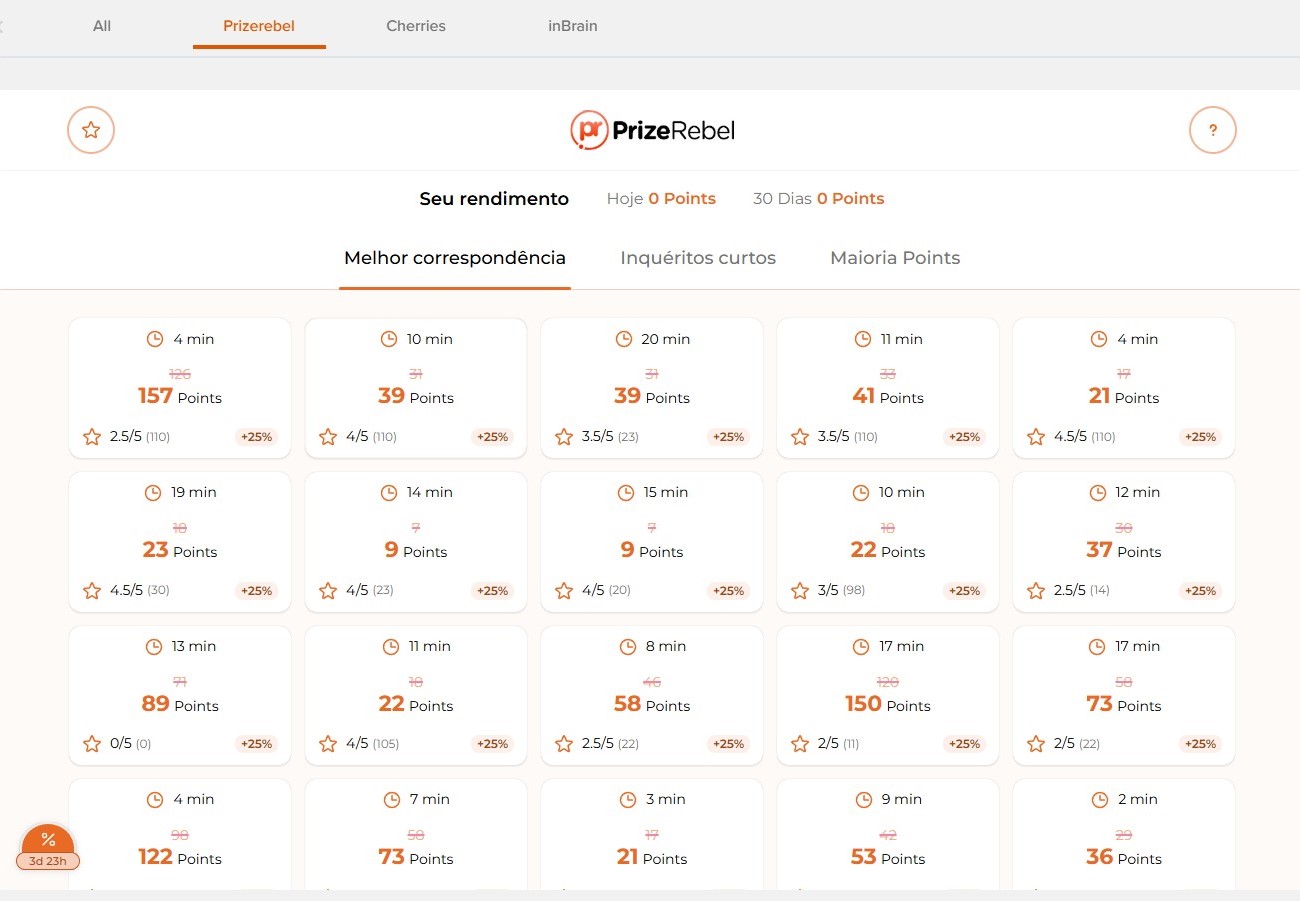Select the Prizerebel provider tab
The height and width of the screenshot is (901, 1300).
point(259,26)
